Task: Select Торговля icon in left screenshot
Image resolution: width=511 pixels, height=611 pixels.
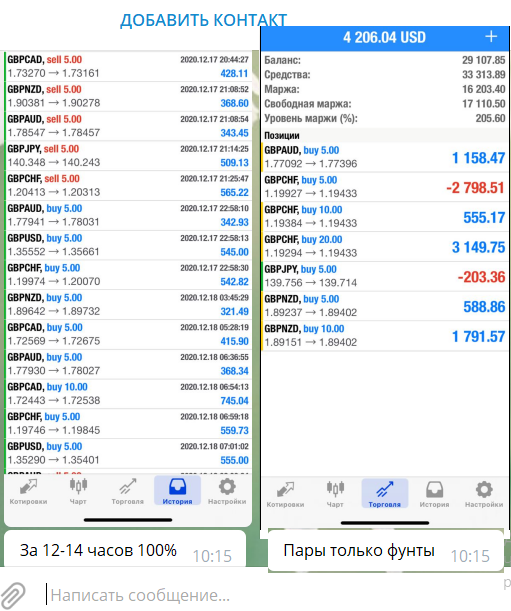Action: point(127,492)
